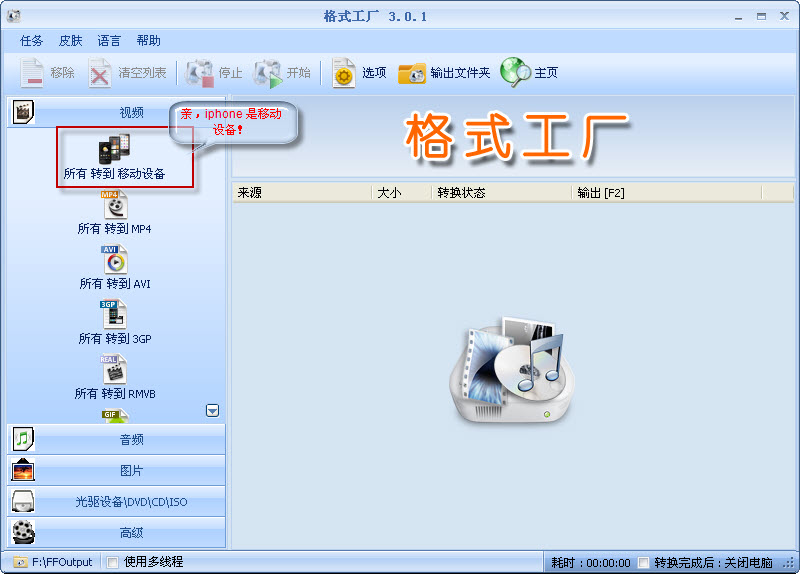Open 选项 options gear icon
Image resolution: width=800 pixels, height=574 pixels.
coord(343,73)
